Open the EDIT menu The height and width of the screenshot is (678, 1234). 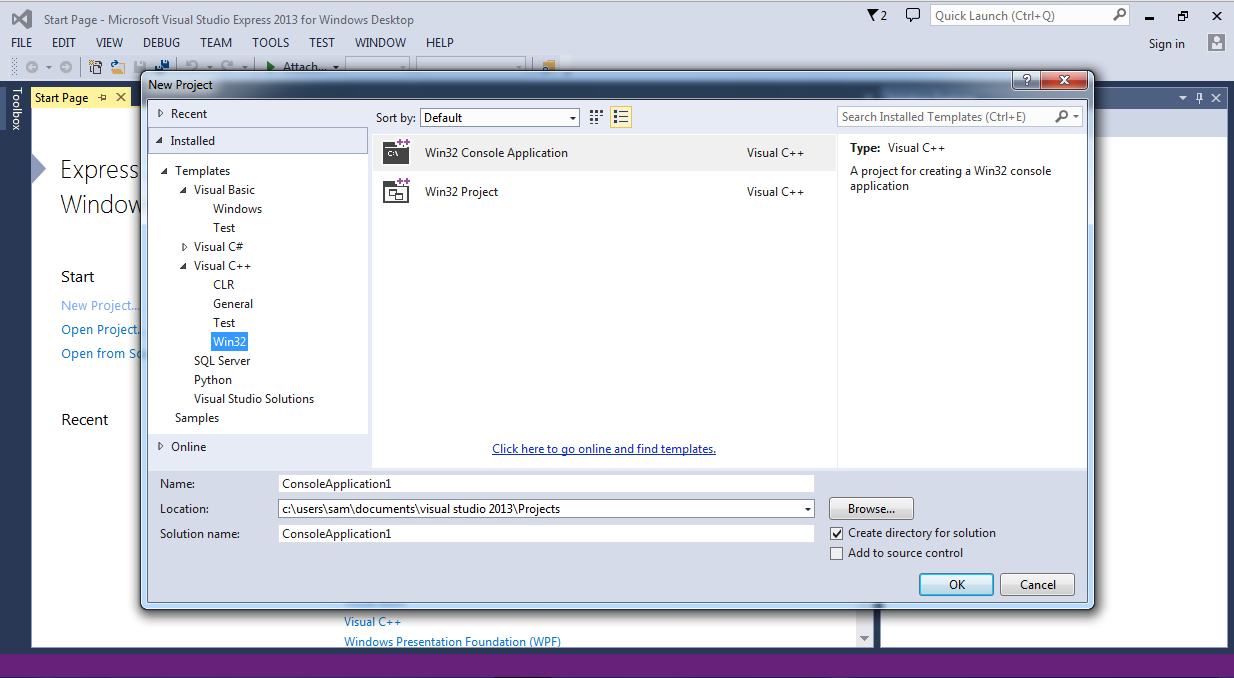pyautogui.click(x=64, y=43)
